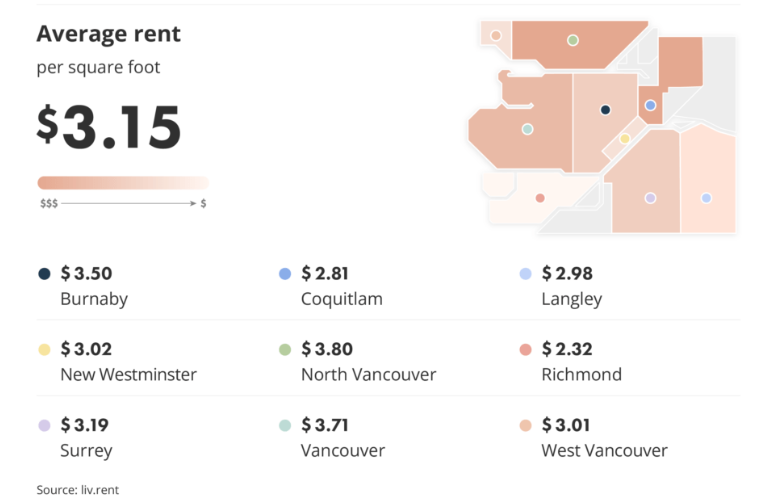Screen dimensions: 768x502
Task: Click the Richmond legend label
Action: 581,374
